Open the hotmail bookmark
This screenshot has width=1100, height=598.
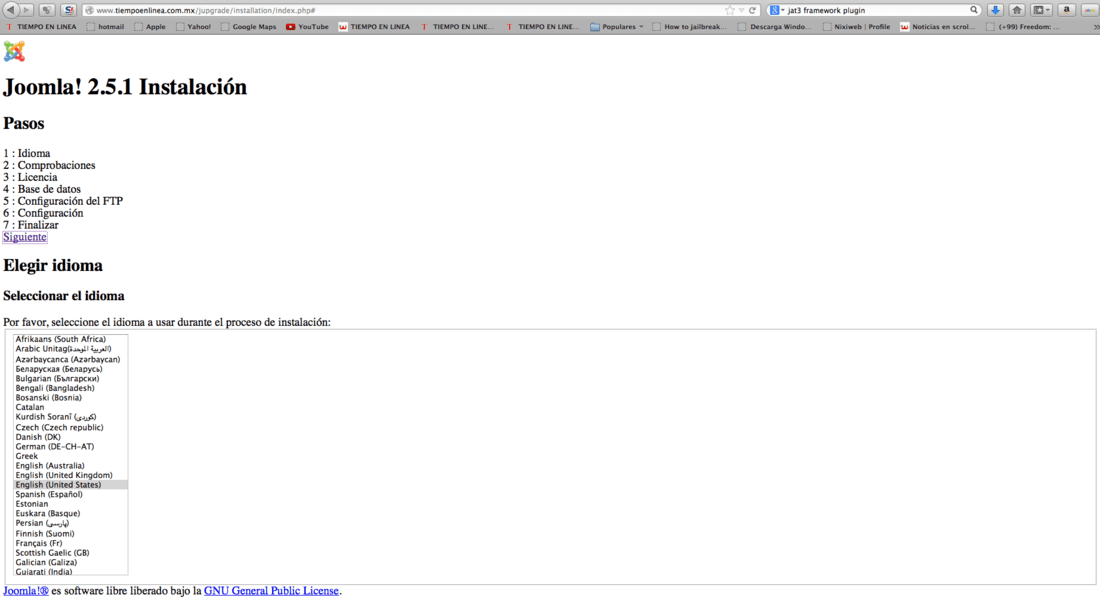click(105, 27)
